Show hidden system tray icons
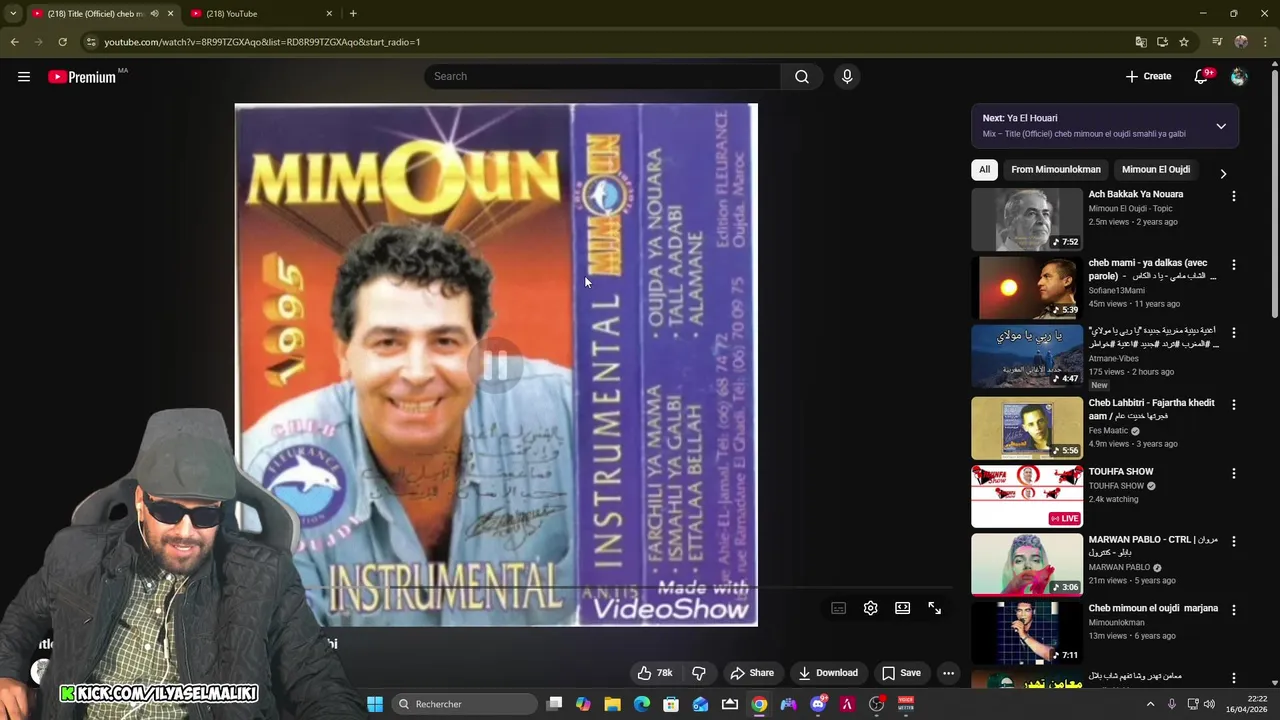This screenshot has width=1280, height=720. pos(1150,704)
